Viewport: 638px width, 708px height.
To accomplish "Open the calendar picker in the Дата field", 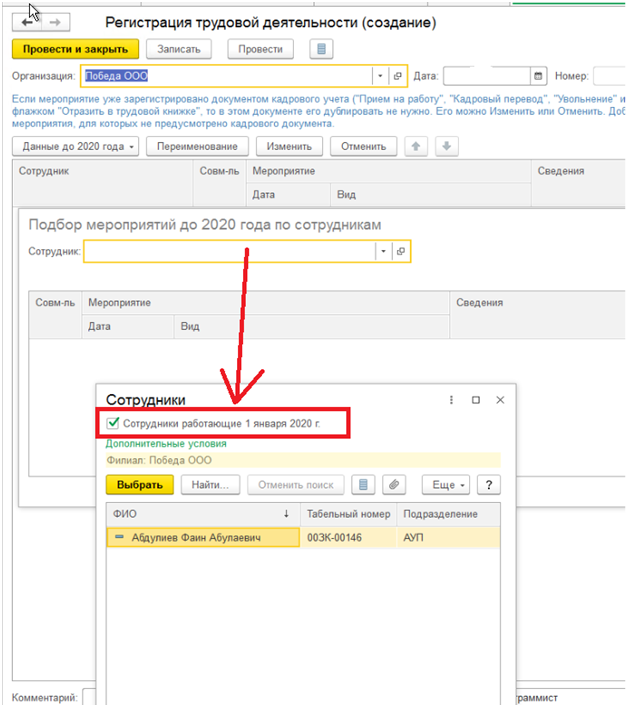I will pyautogui.click(x=538, y=76).
